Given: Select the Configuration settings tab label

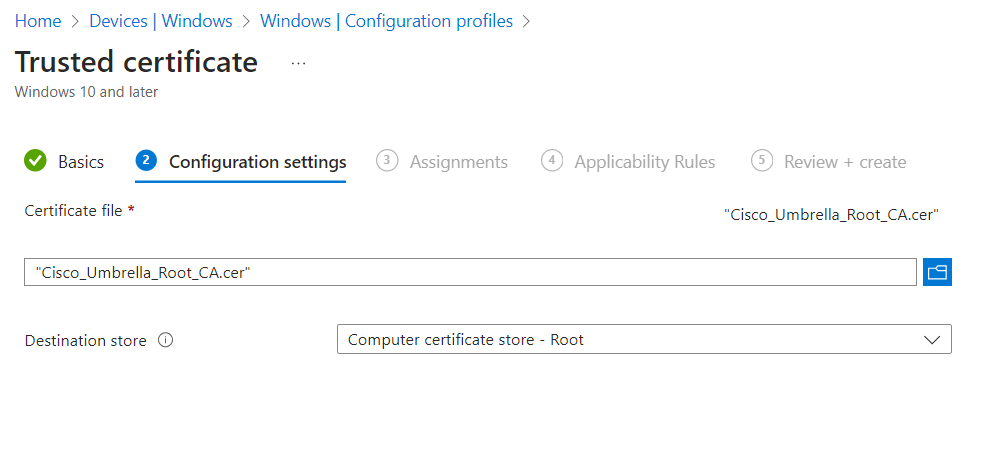Looking at the screenshot, I should tap(257, 162).
